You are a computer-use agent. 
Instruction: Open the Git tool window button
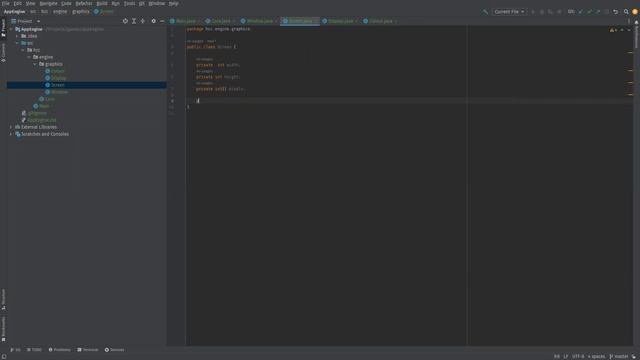[16, 350]
